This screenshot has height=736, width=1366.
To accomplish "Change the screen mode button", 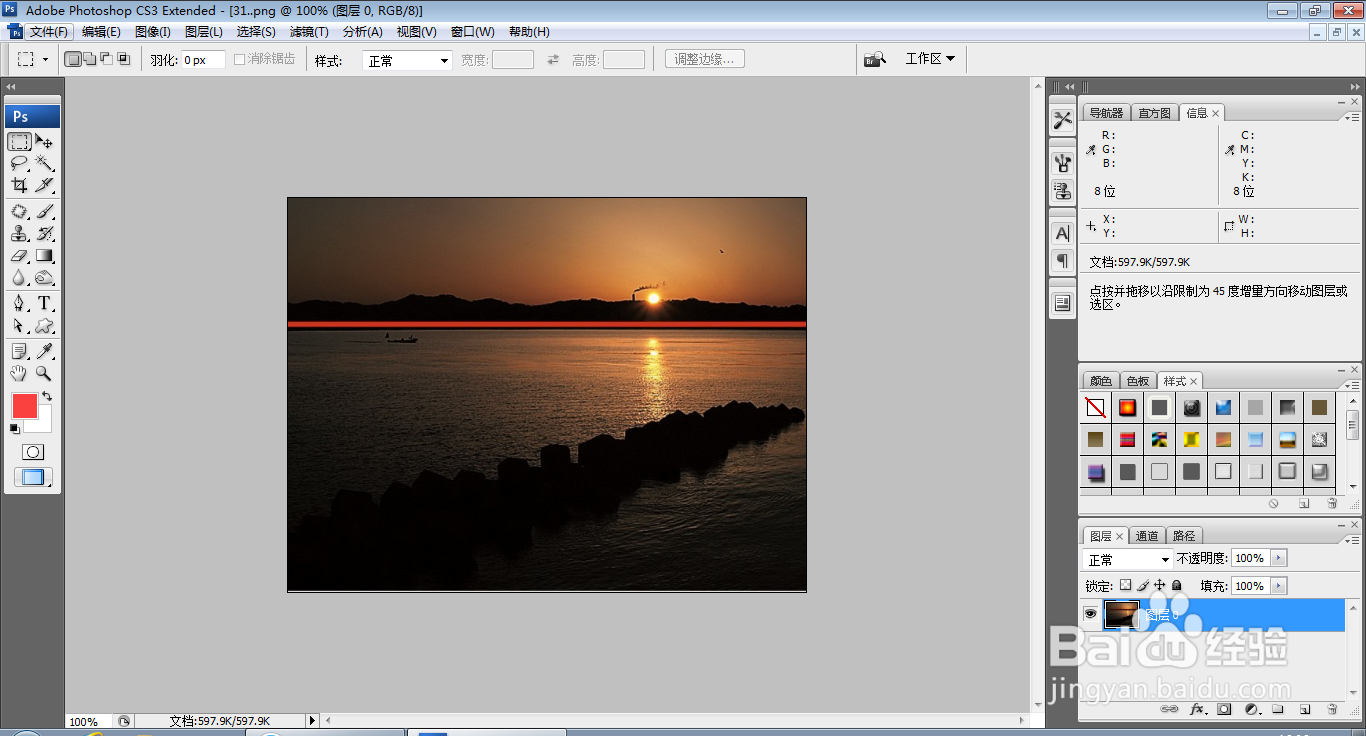I will pyautogui.click(x=33, y=478).
